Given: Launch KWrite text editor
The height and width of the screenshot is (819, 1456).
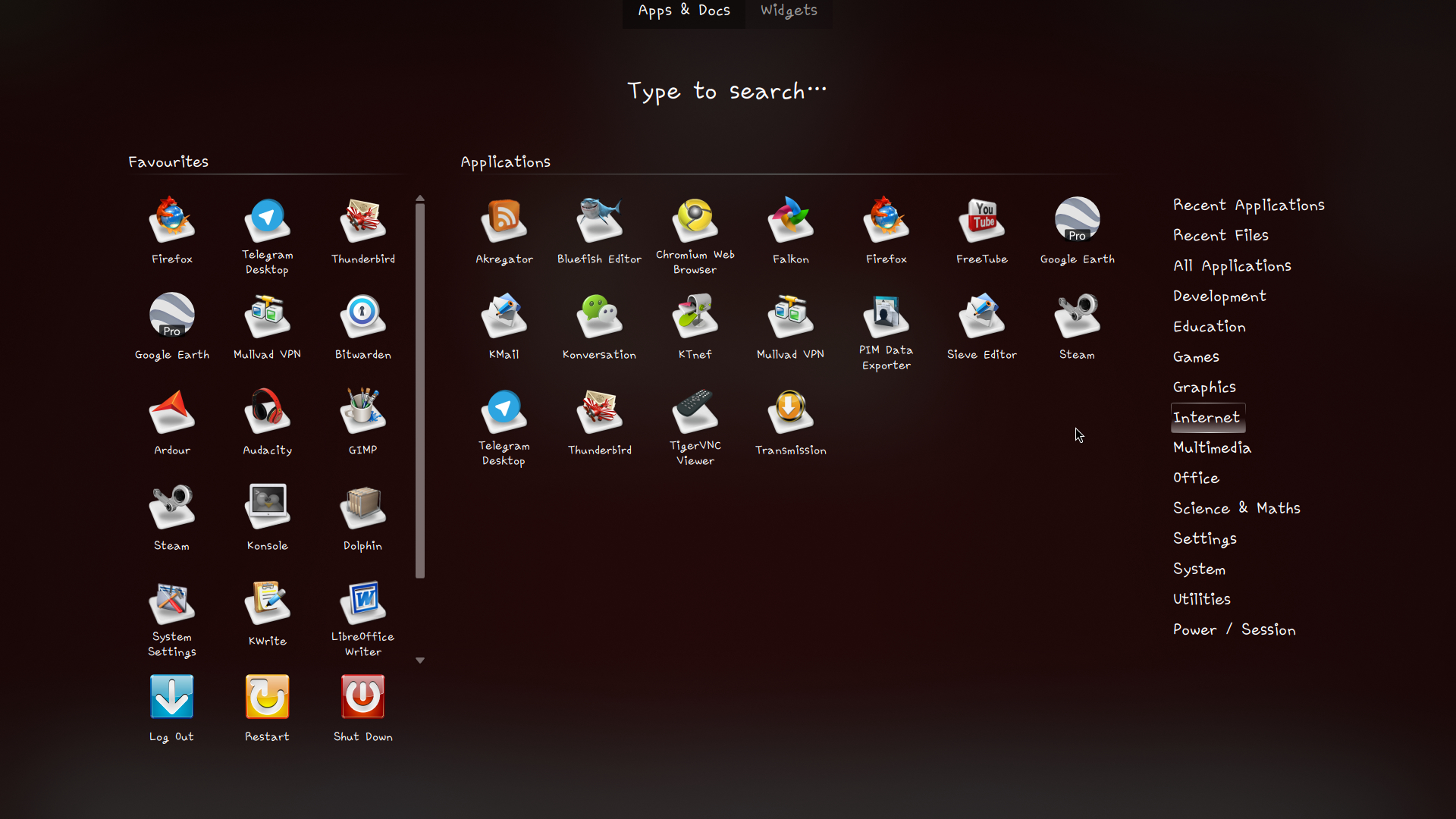Looking at the screenshot, I should coord(267,613).
